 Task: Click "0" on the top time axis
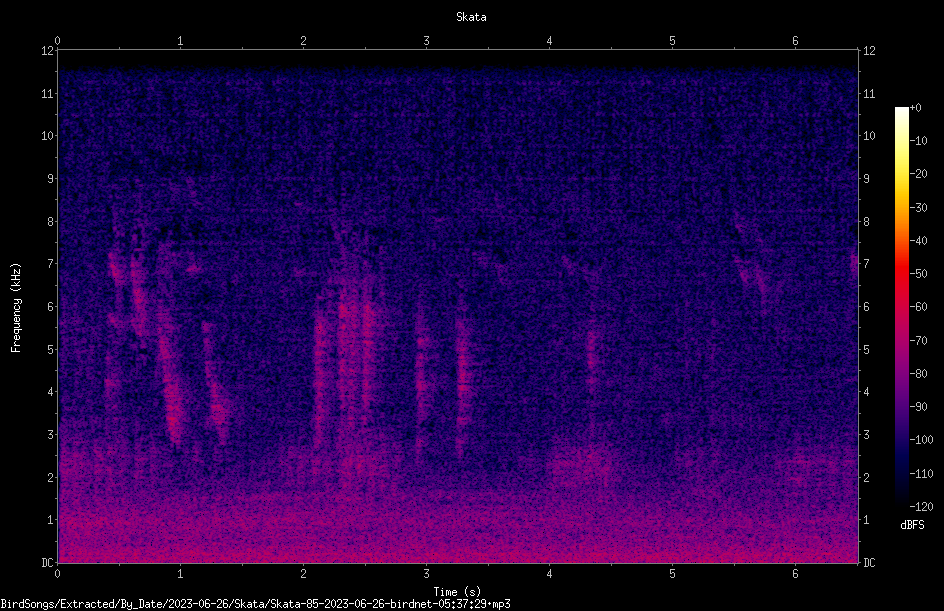[x=57, y=41]
